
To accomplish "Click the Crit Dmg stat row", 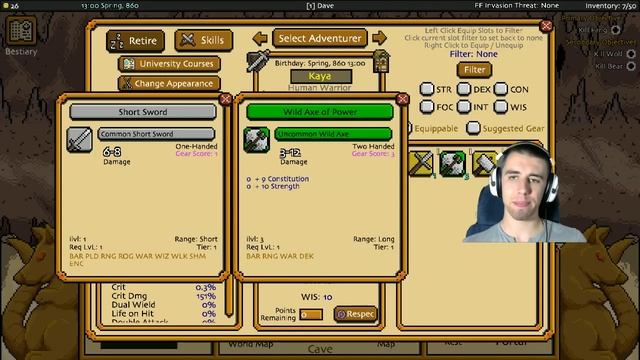I will tap(163, 296).
